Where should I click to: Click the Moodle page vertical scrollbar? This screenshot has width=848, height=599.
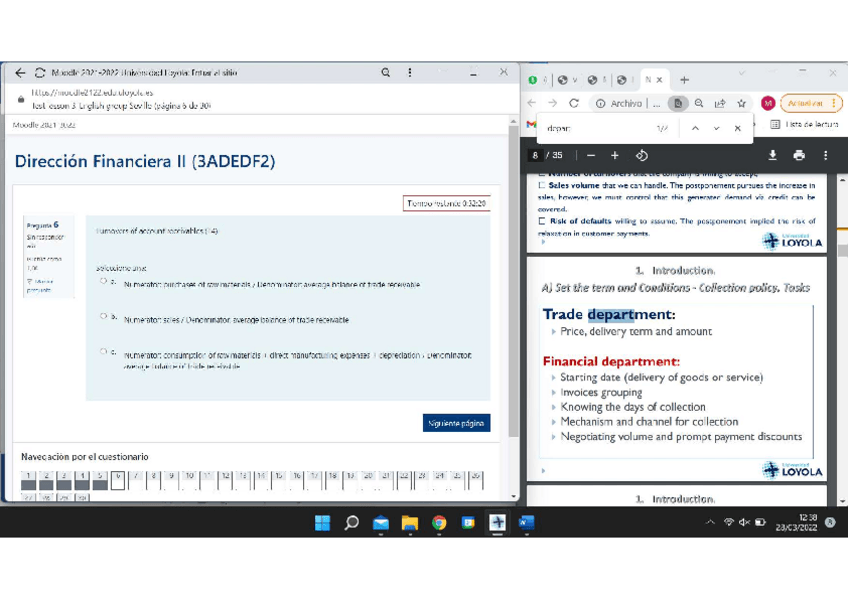(514, 283)
